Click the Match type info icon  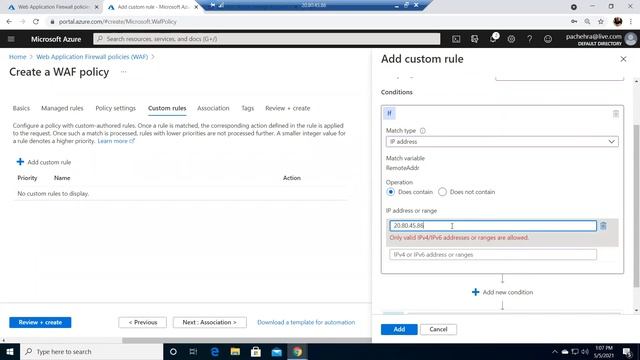pos(422,131)
